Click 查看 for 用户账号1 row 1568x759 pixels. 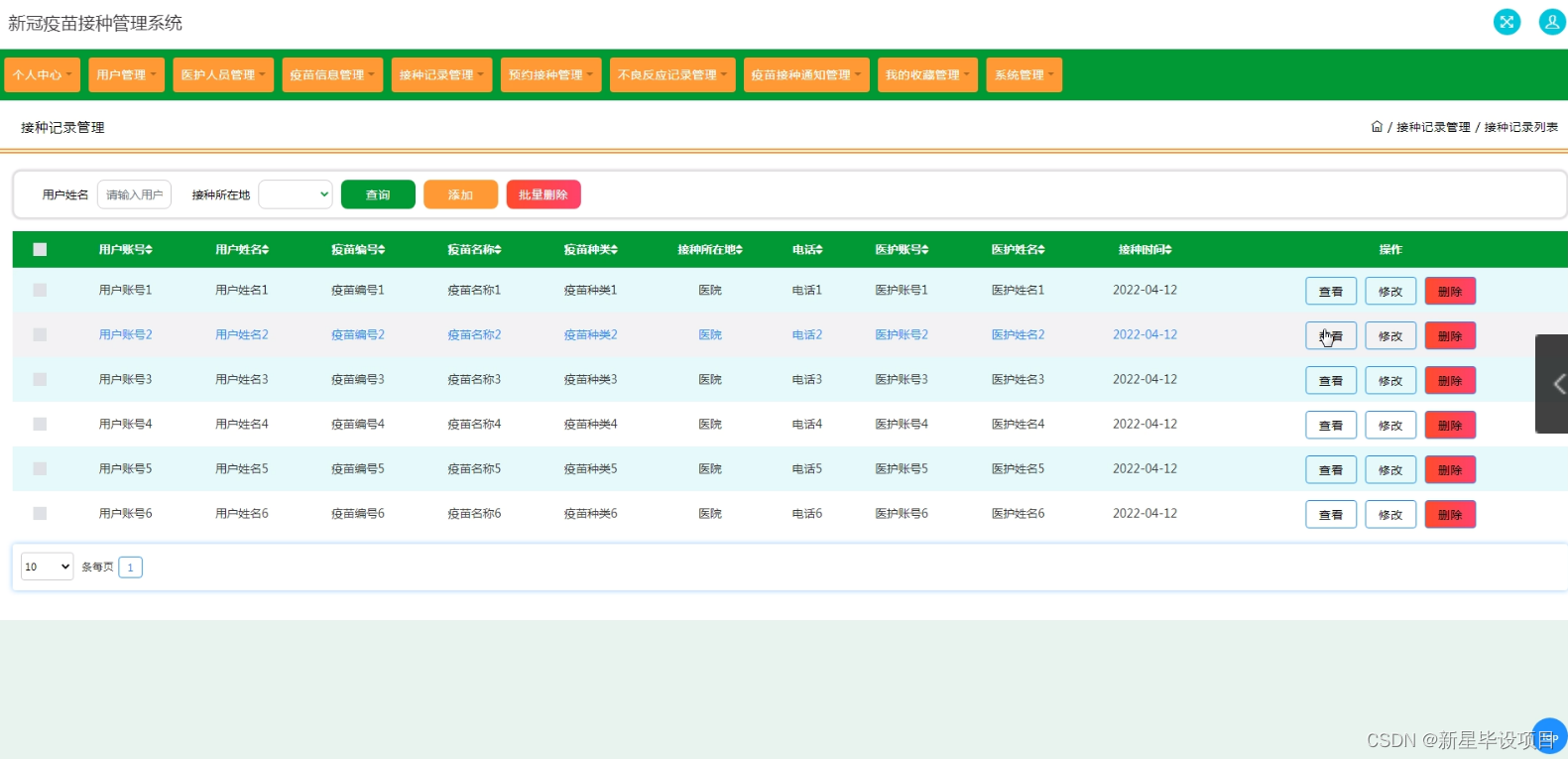click(1331, 291)
